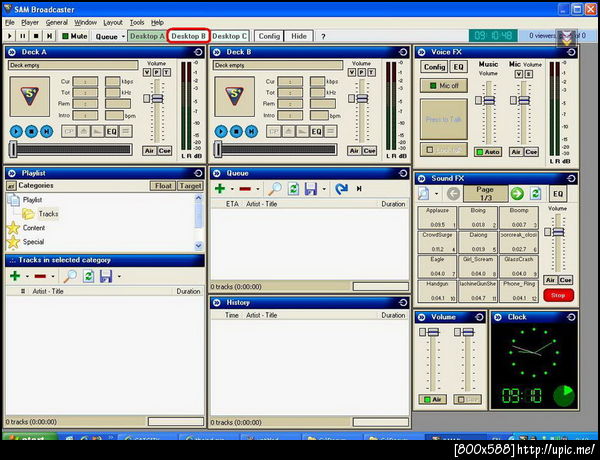Screen dimensions: 600x460
Task: Open the Deck B EQ button
Action: (x=316, y=132)
